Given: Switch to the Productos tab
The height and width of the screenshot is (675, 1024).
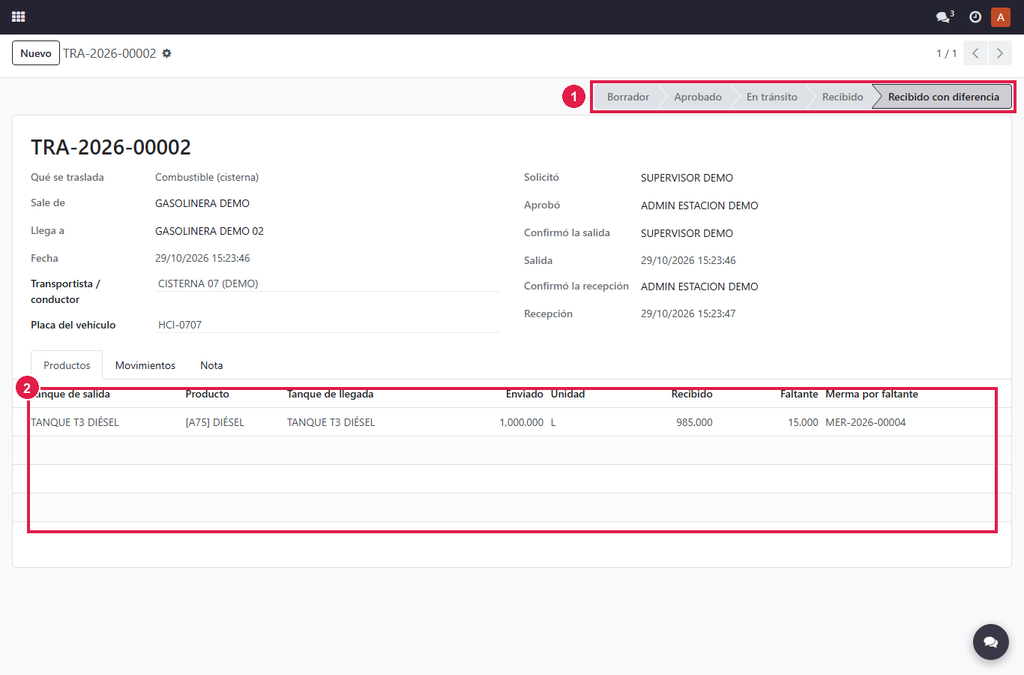Looking at the screenshot, I should (67, 366).
